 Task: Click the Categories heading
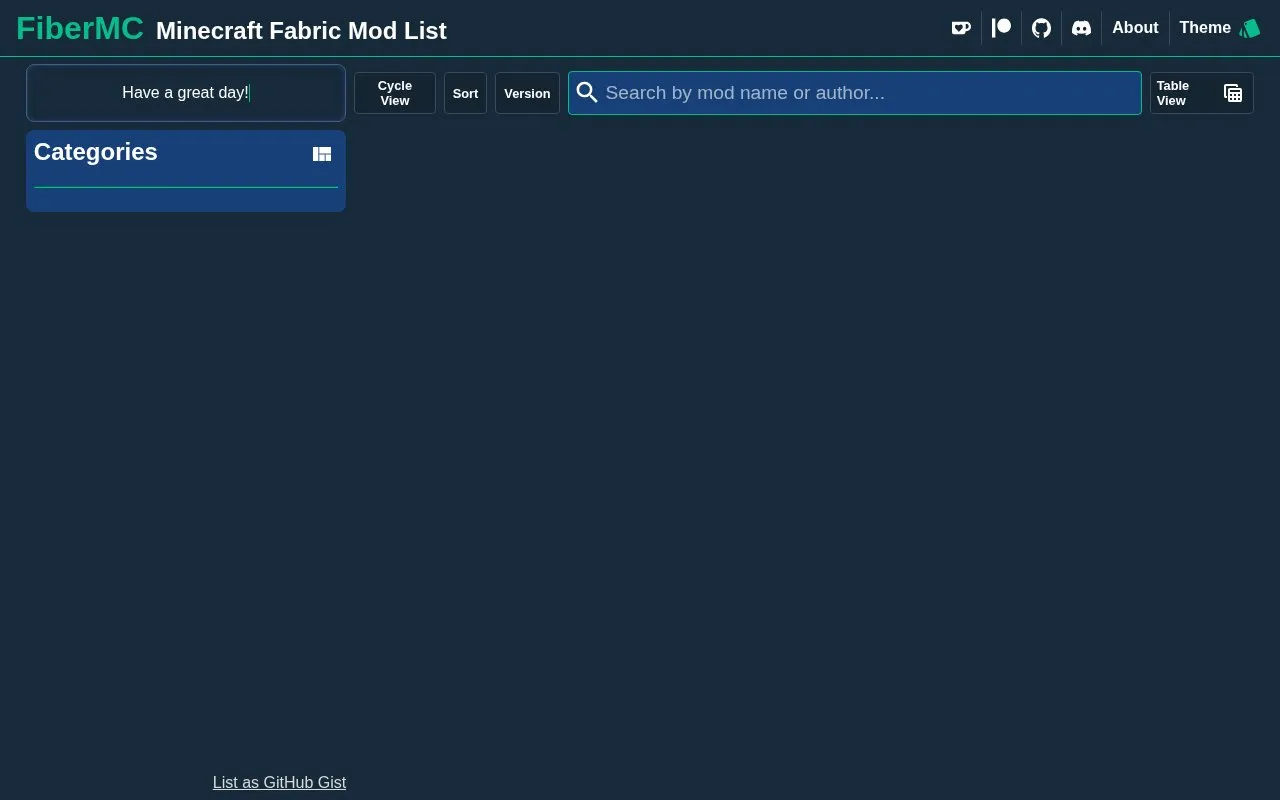(x=96, y=152)
